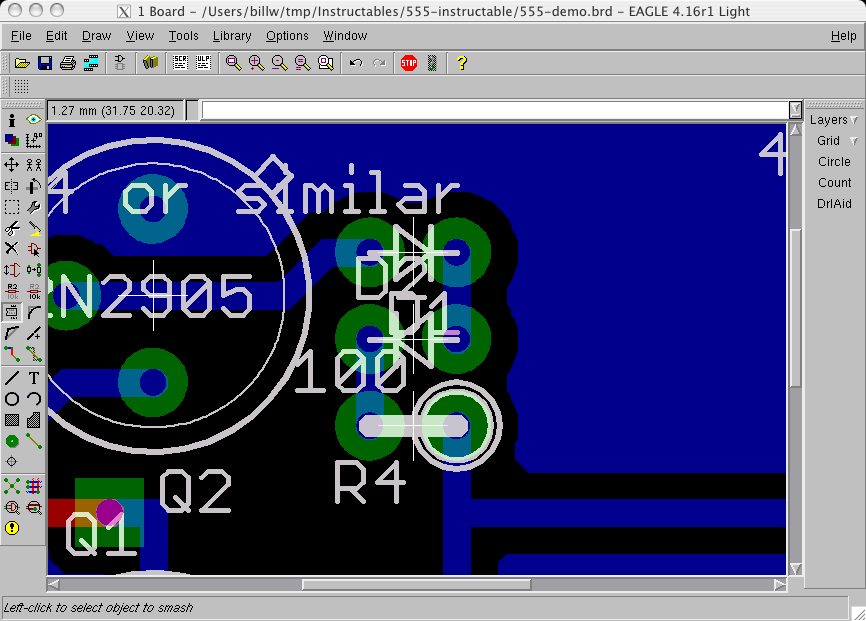Select the Show eye tool
The image size is (866, 621).
pos(34,119)
